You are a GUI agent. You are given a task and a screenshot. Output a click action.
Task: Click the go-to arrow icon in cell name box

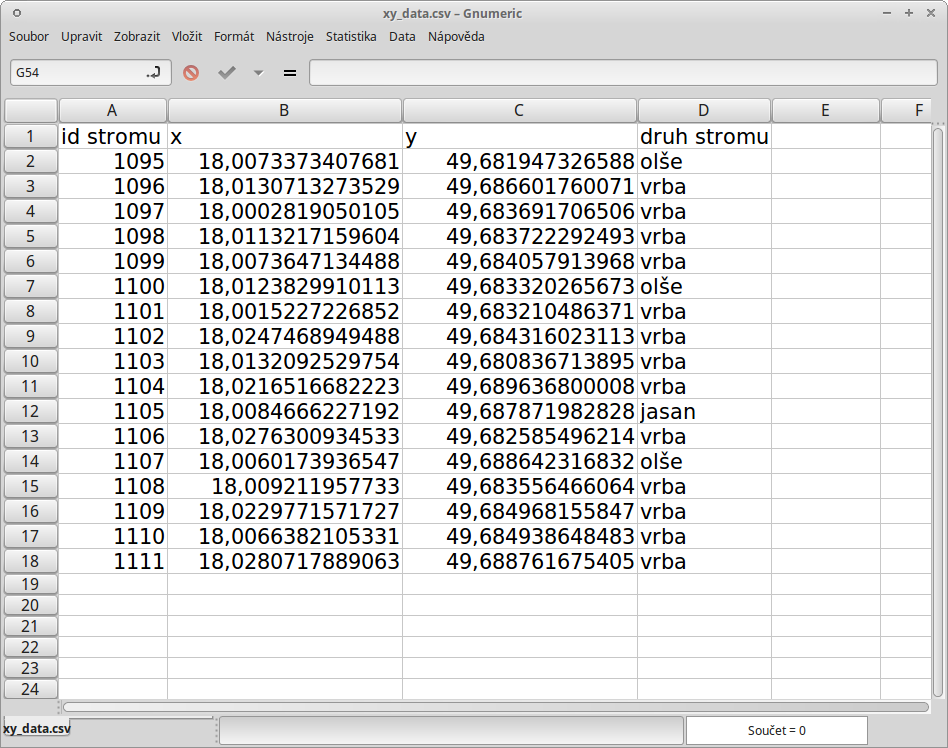tap(154, 73)
